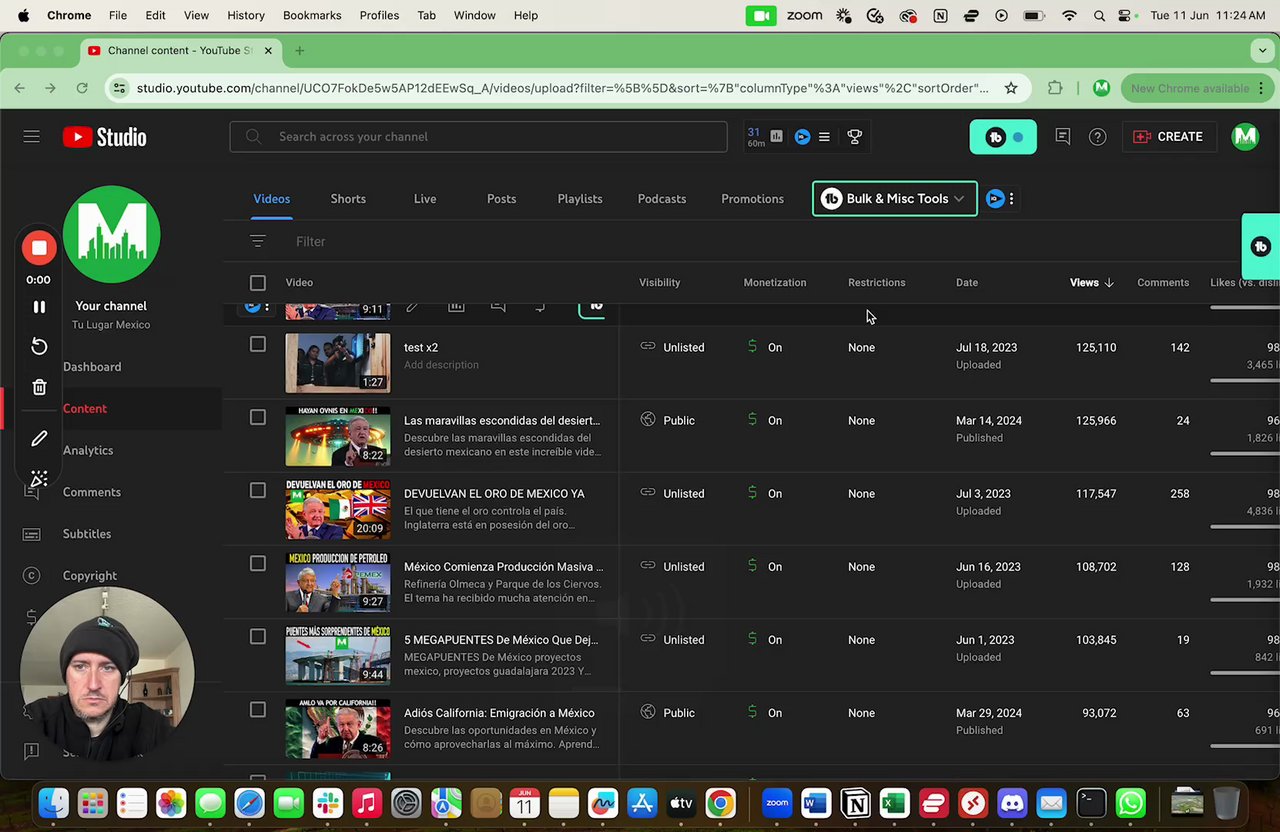Open Notion from the Dock
The height and width of the screenshot is (832, 1280).
pos(855,802)
